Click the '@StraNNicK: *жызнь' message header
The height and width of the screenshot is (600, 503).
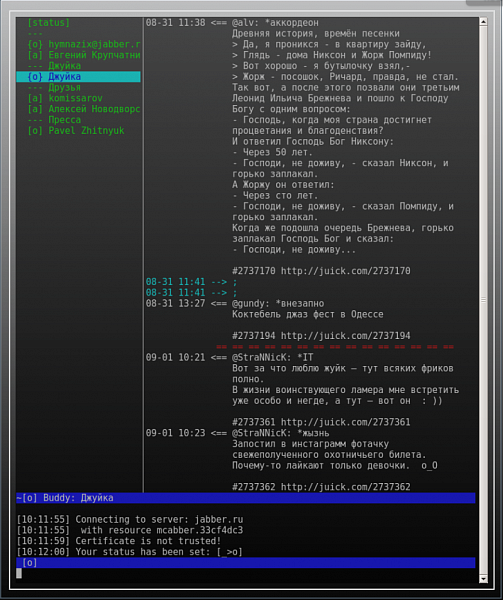[280, 433]
